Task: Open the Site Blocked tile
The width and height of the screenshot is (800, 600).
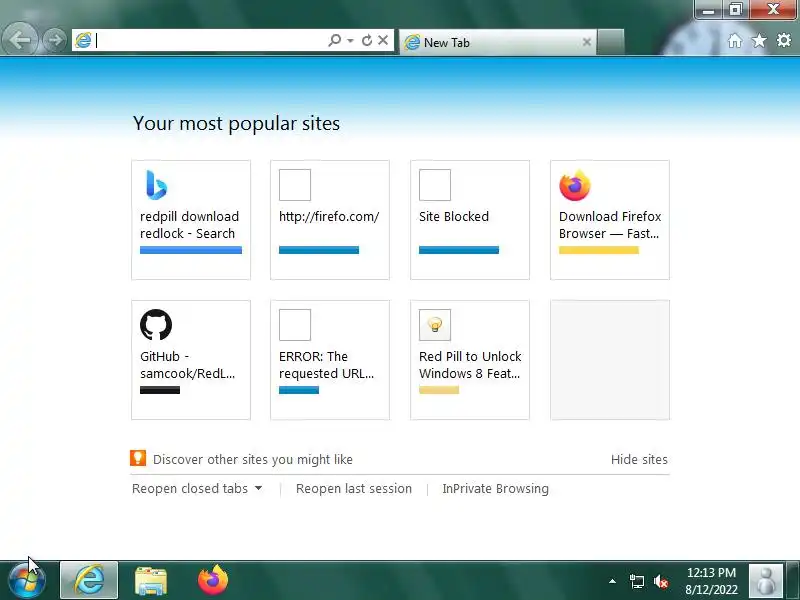Action: click(470, 220)
